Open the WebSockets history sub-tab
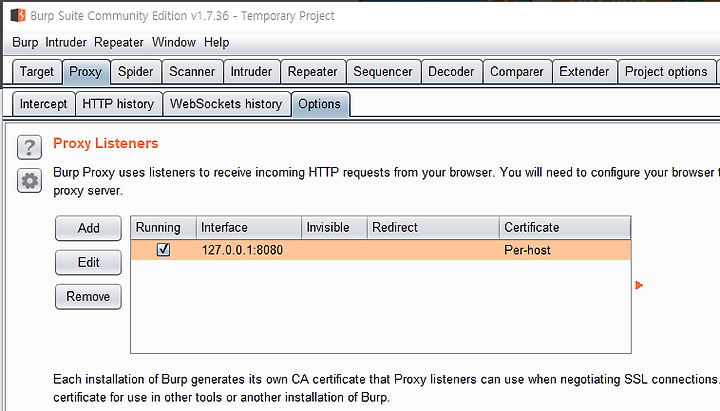The image size is (720, 411). pyautogui.click(x=226, y=104)
